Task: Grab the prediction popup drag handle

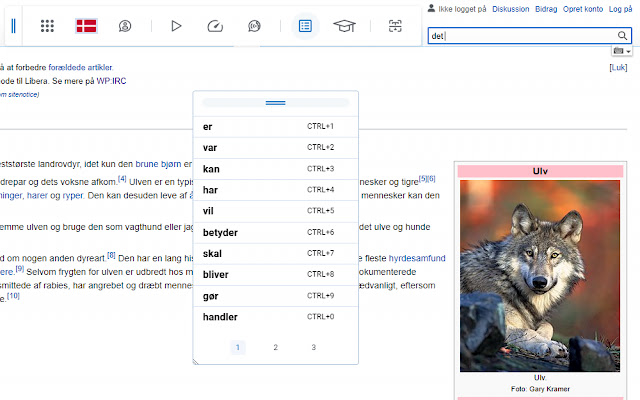Action: tap(276, 103)
